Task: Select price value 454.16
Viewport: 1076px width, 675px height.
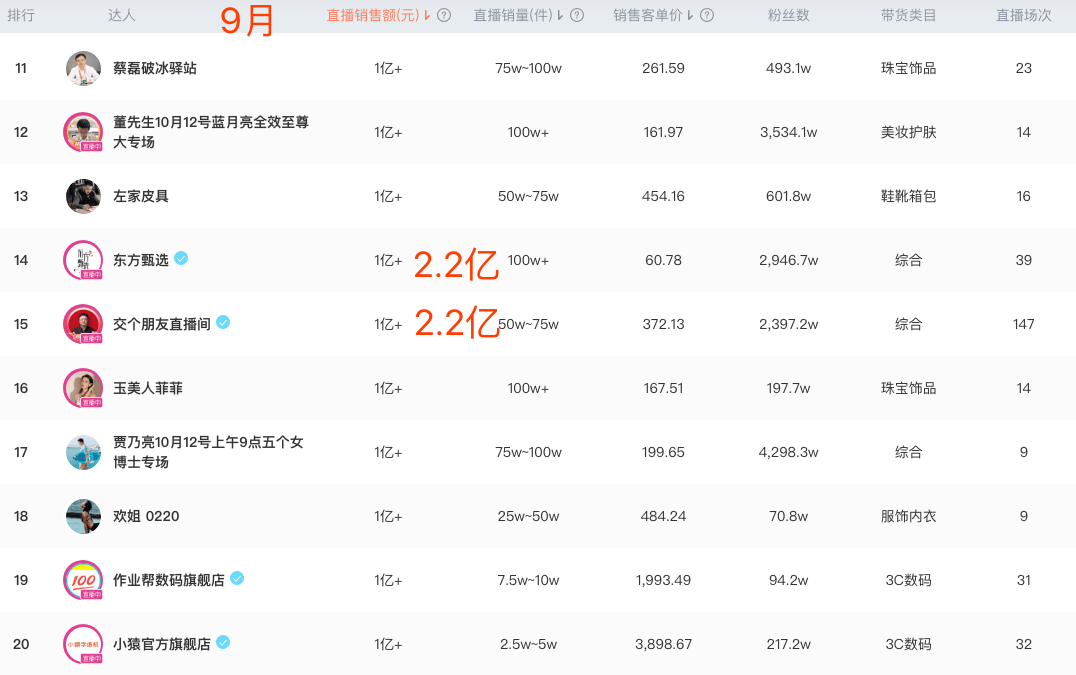Action: click(x=664, y=196)
